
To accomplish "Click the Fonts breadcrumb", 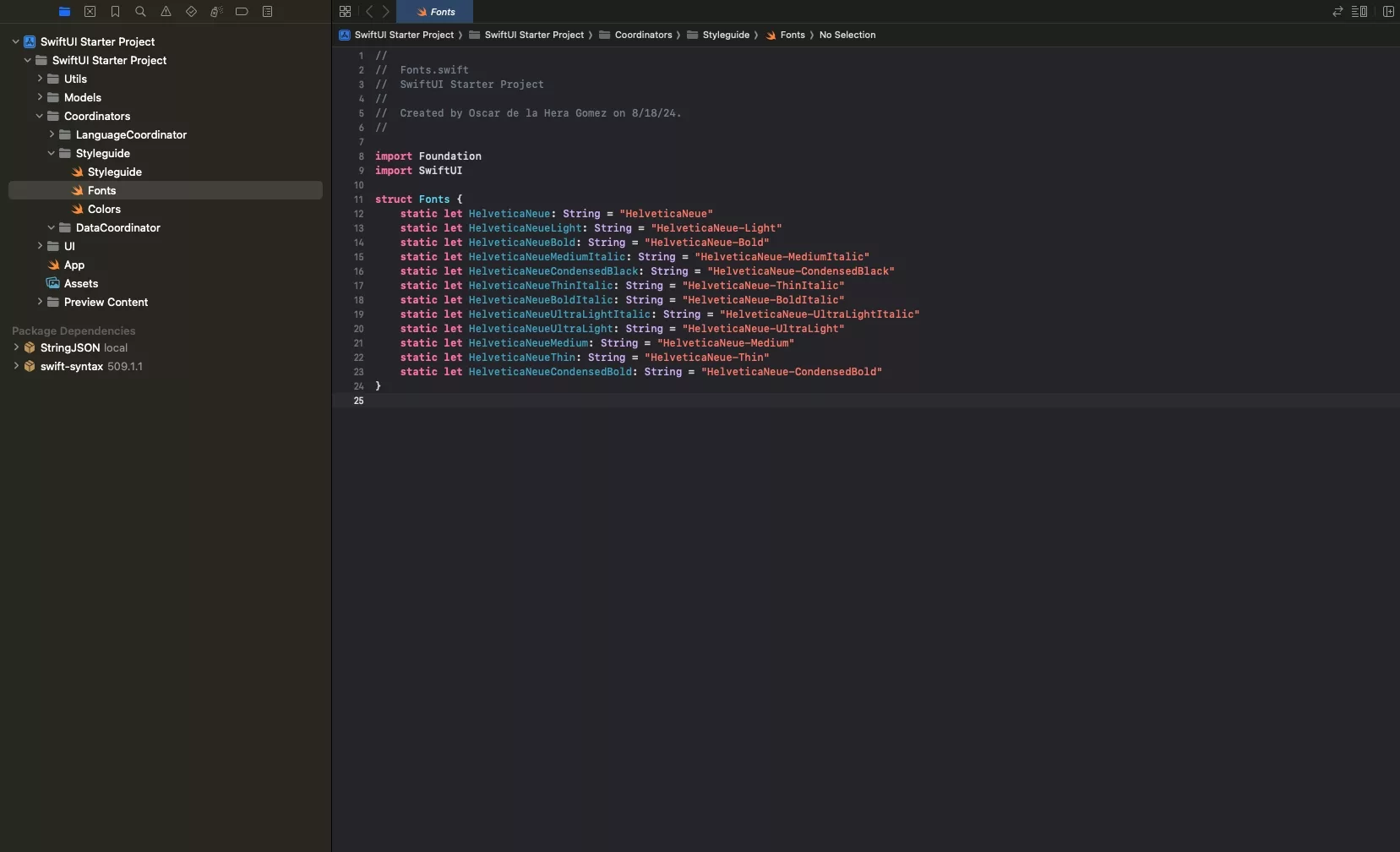I will 786,35.
